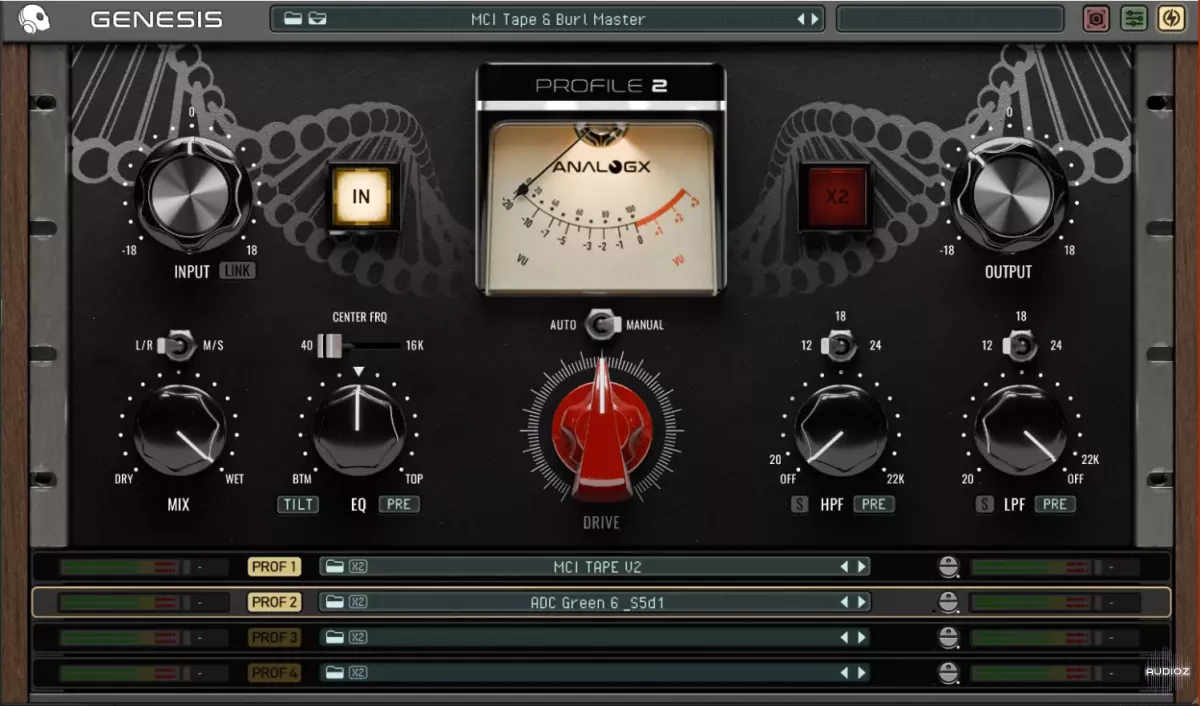
Task: Click the mini knob icon in the PROF 4 row
Action: (x=948, y=672)
